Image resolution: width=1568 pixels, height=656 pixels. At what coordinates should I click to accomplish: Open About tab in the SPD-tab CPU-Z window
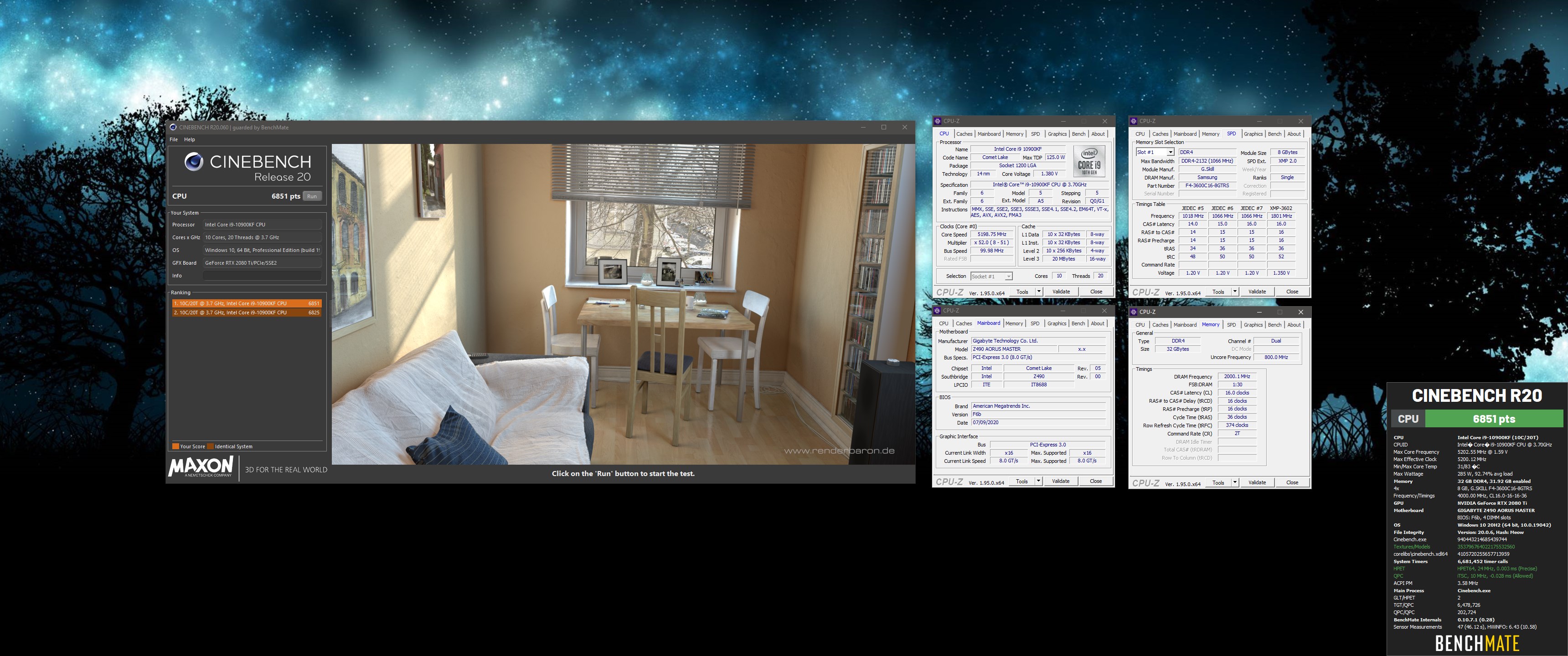(1294, 134)
